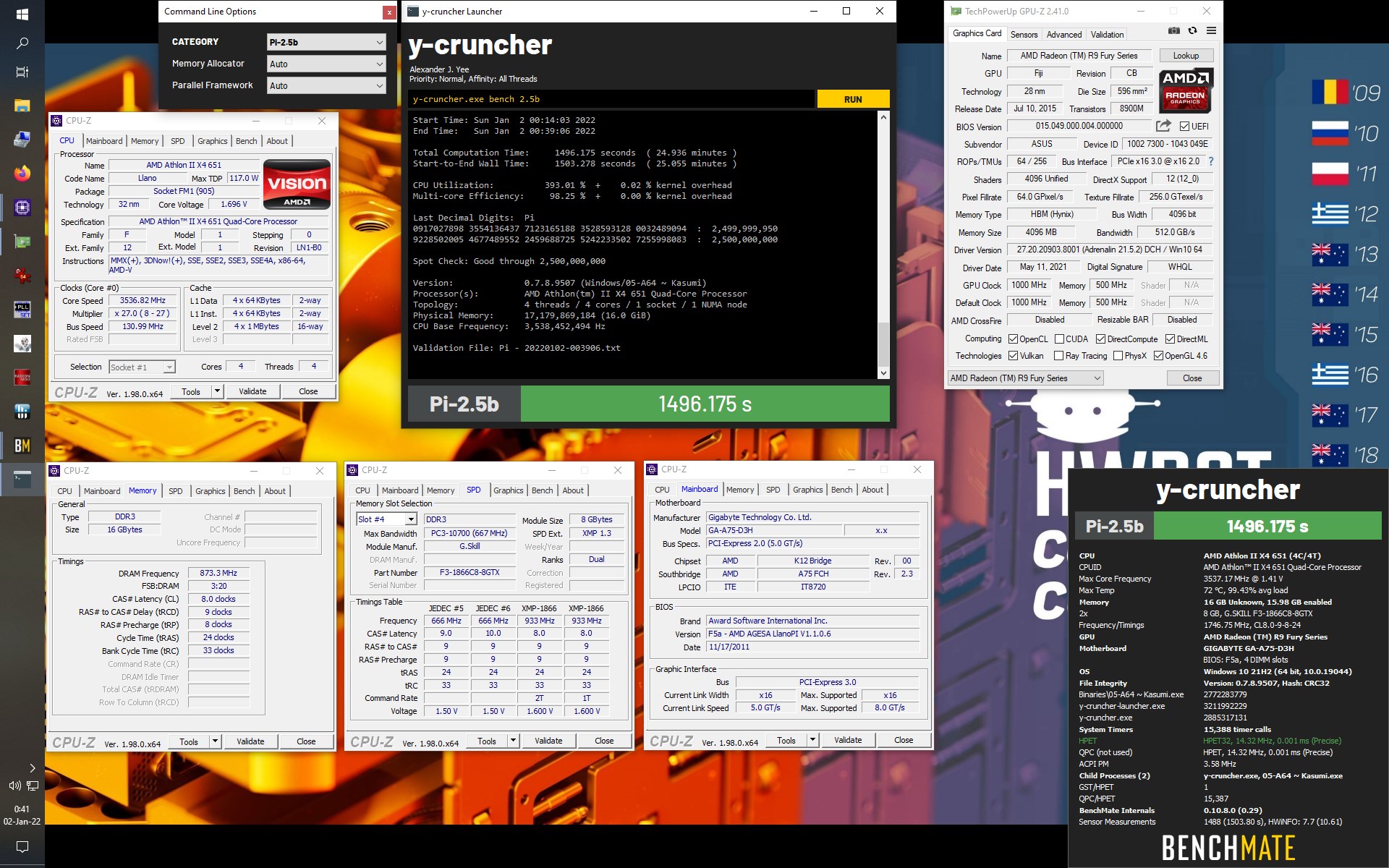1389x868 pixels.
Task: Open the GPU-Z hamburger menu
Action: pos(1211,31)
